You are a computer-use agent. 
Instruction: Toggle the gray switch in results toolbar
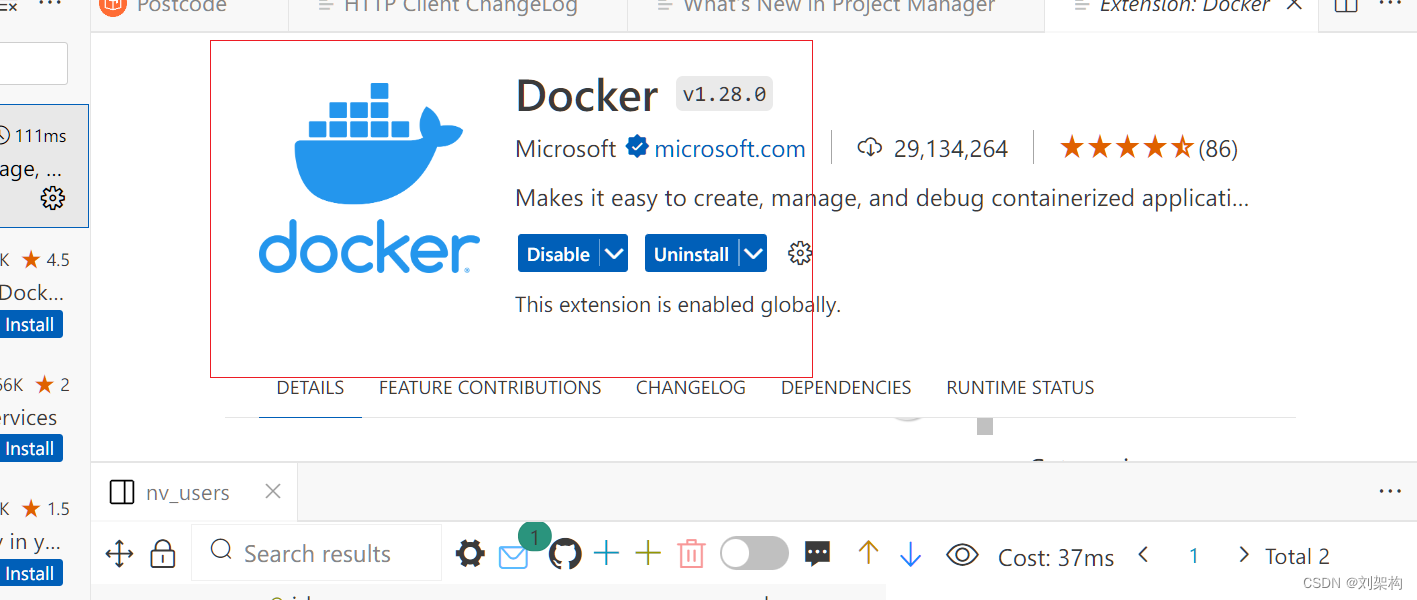click(x=754, y=553)
